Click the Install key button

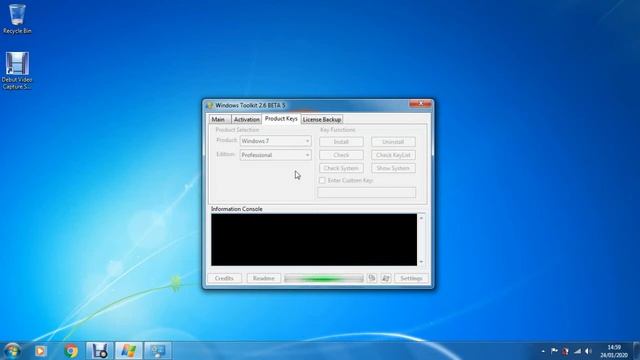(x=341, y=142)
